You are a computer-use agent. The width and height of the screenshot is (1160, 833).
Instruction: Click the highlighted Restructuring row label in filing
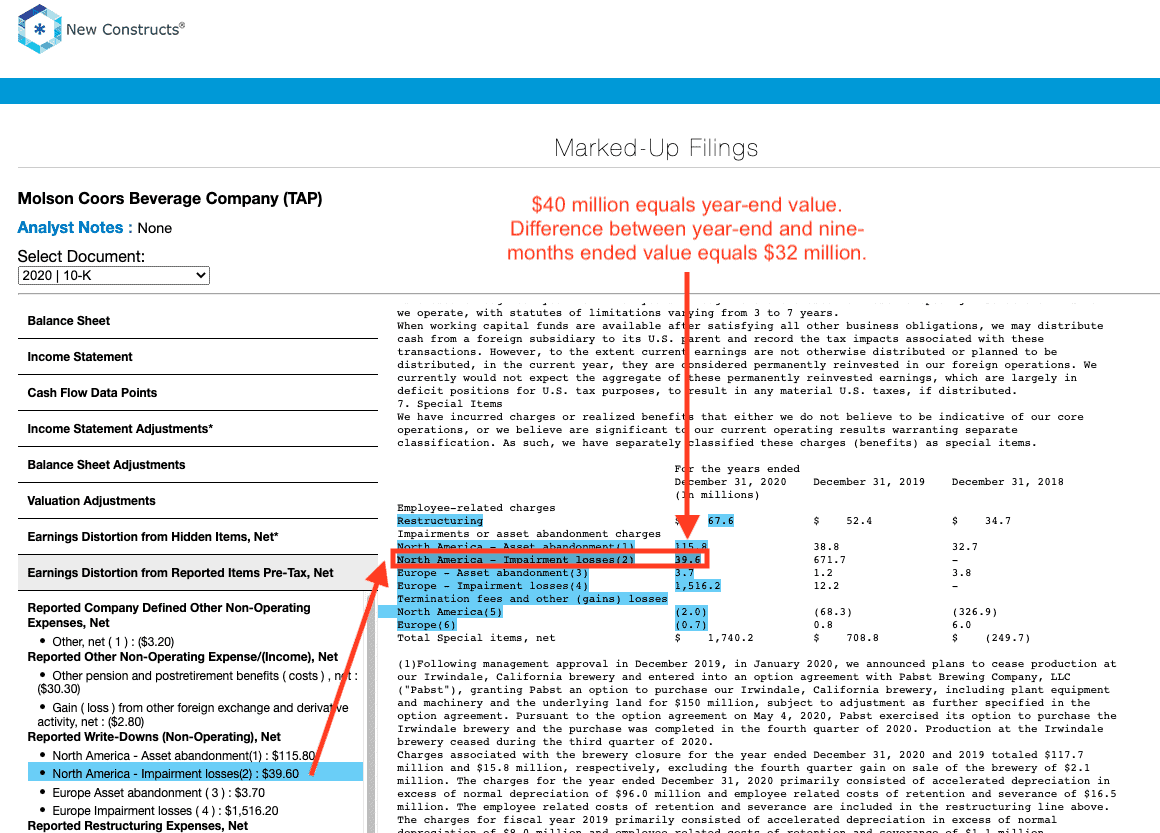pos(439,521)
